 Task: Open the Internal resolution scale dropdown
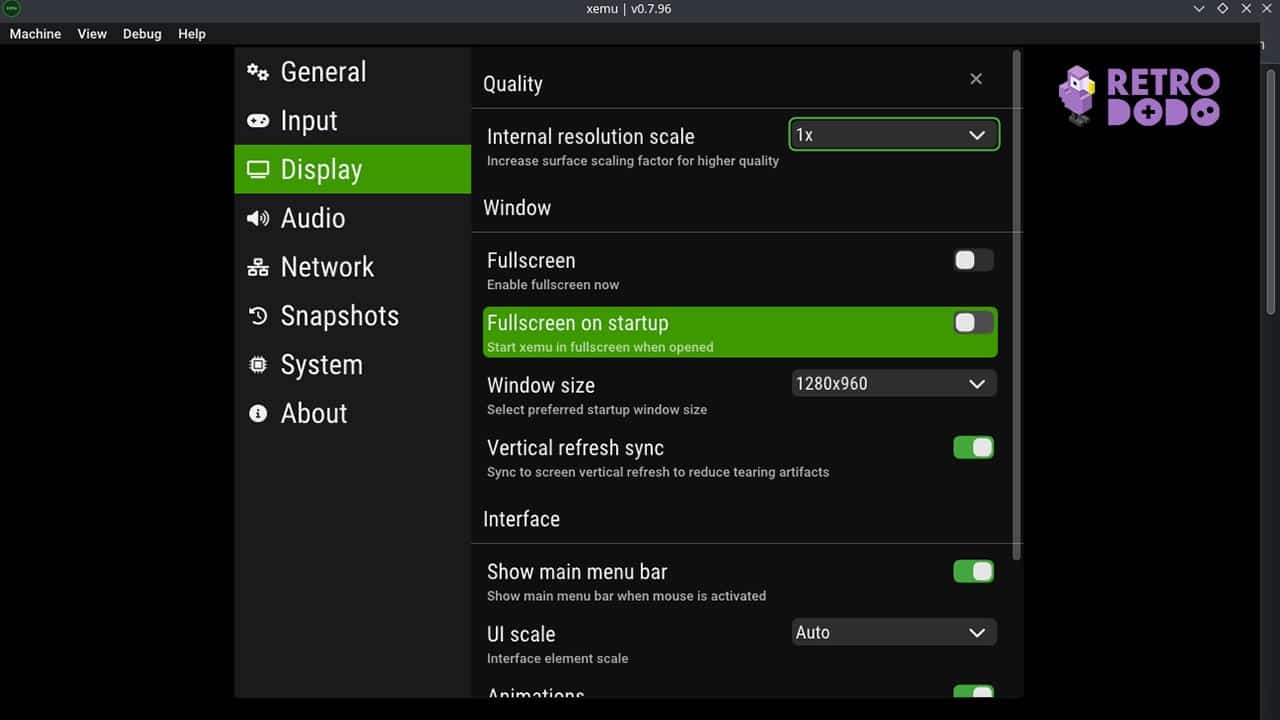click(x=893, y=134)
